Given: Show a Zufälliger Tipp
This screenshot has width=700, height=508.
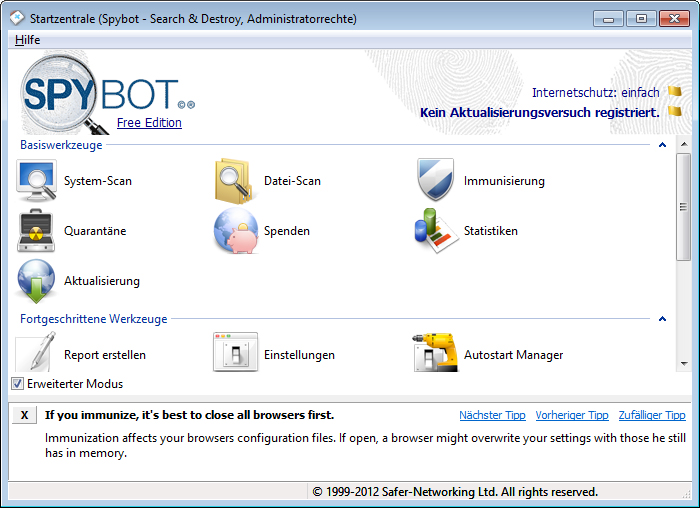Looking at the screenshot, I should point(652,415).
